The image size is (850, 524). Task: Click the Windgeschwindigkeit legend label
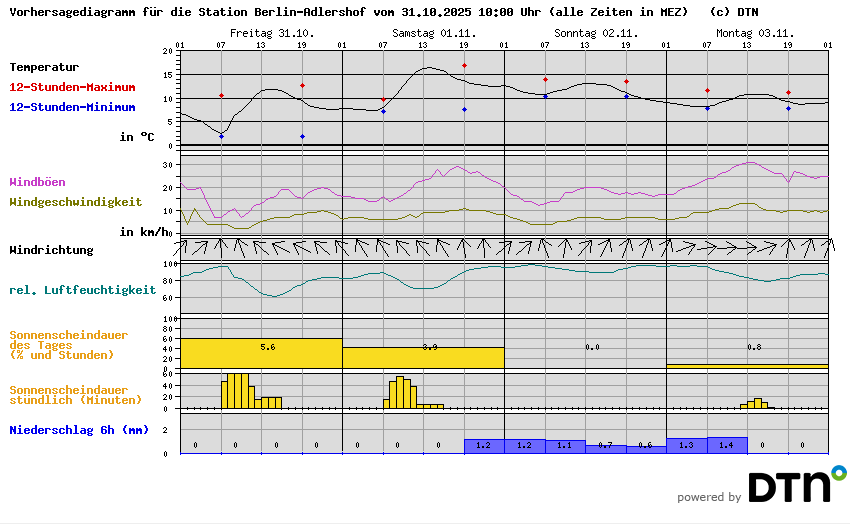(x=75, y=201)
